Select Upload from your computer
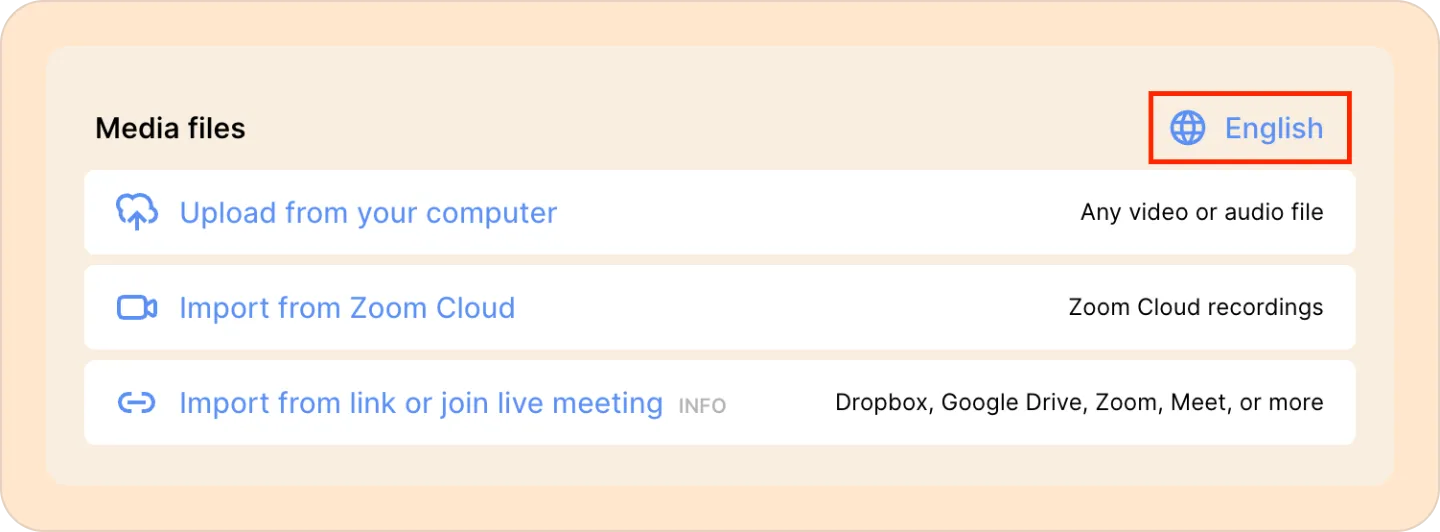This screenshot has height=532, width=1440. [368, 213]
